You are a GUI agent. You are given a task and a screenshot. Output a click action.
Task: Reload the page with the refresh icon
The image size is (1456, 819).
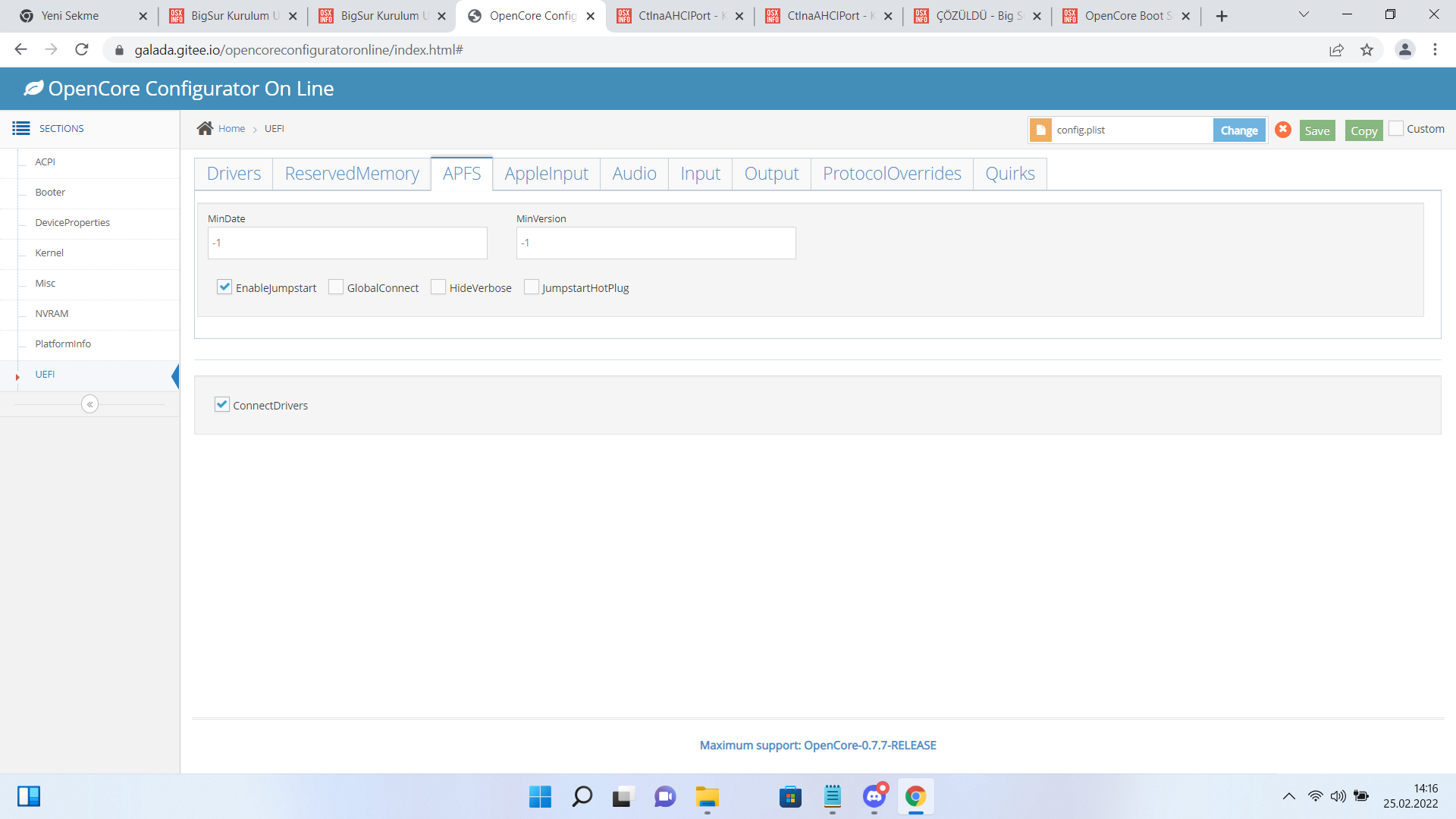click(x=82, y=50)
